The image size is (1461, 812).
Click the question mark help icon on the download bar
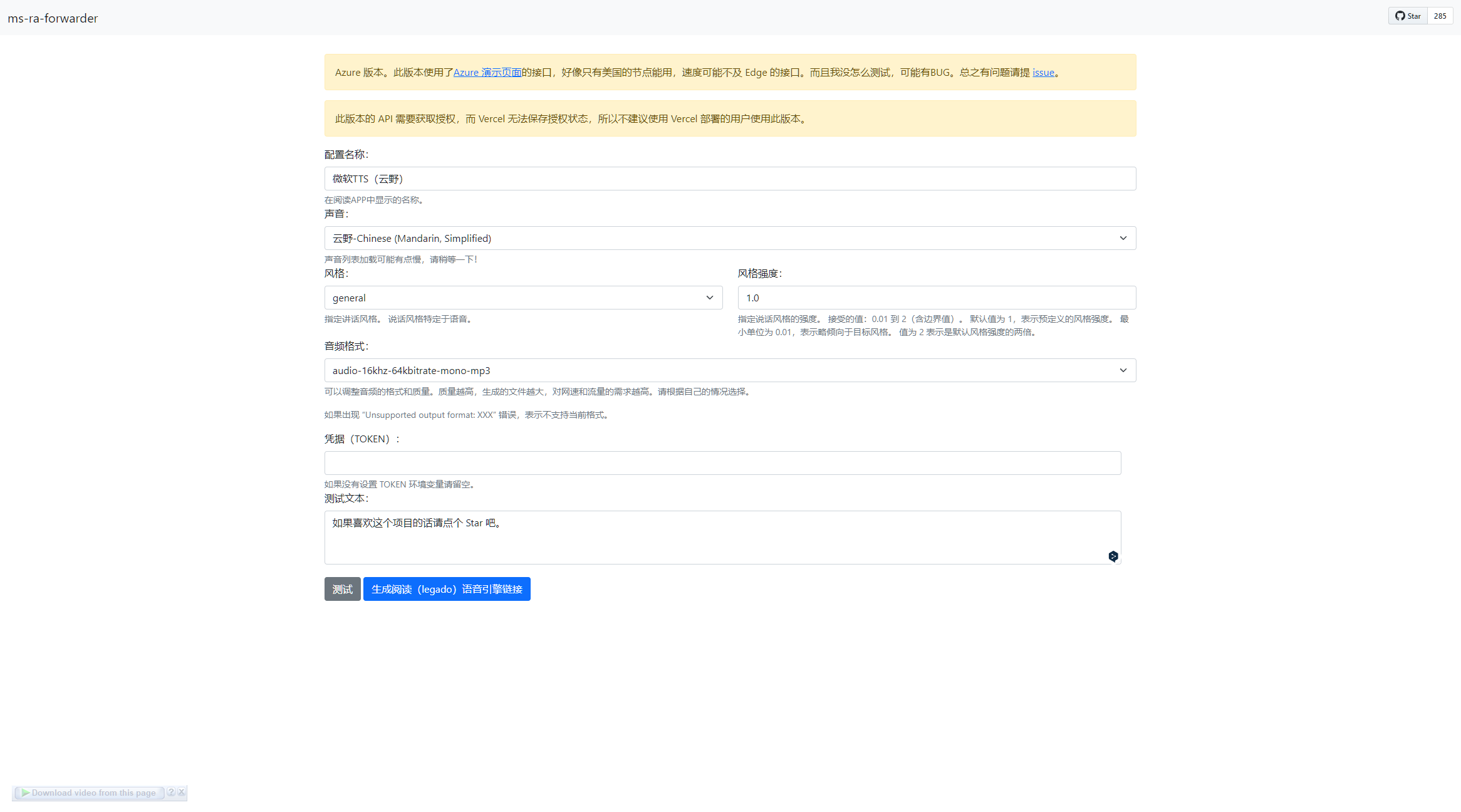[x=171, y=792]
